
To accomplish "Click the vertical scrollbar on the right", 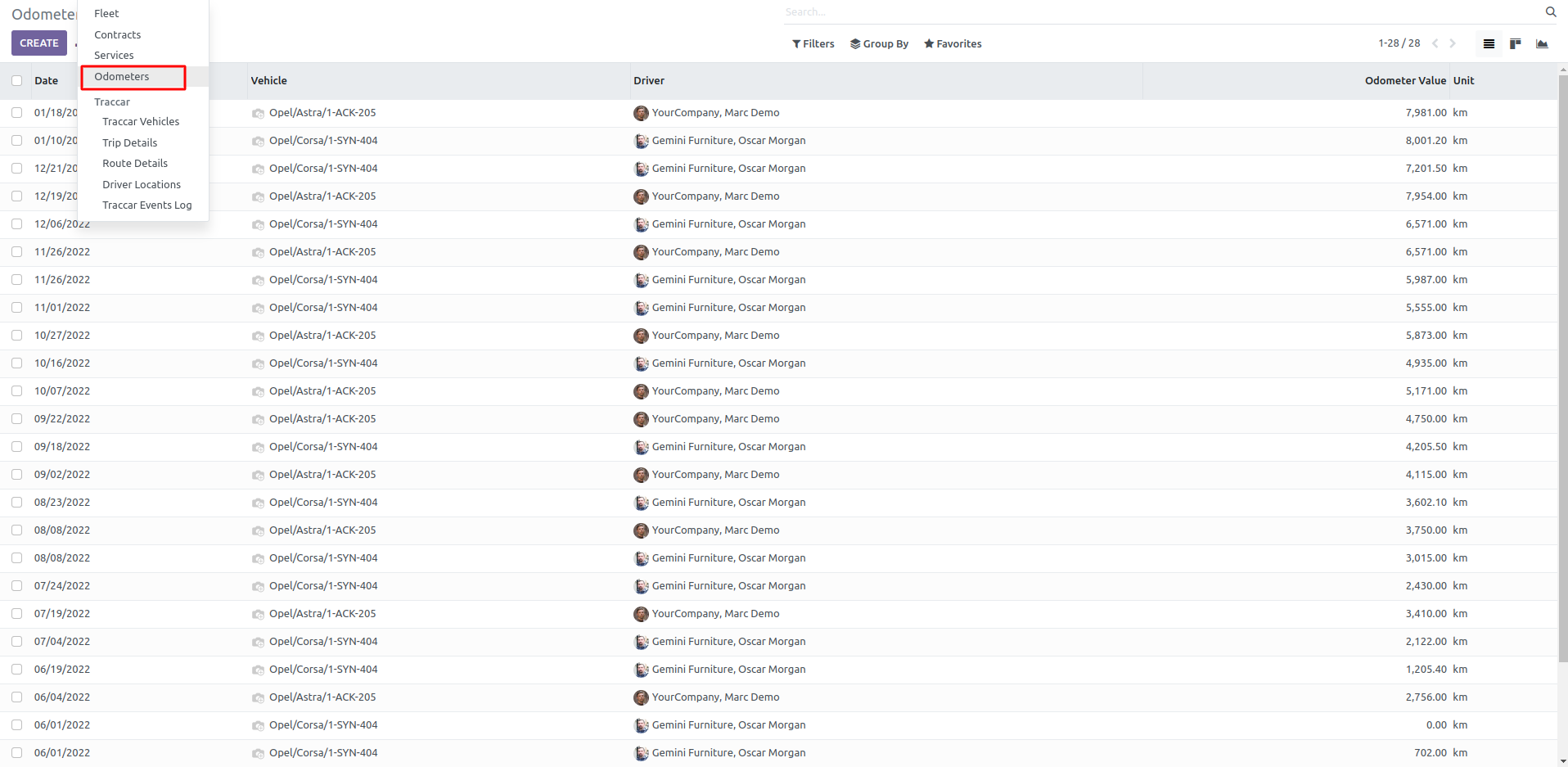I will pyautogui.click(x=1562, y=368).
